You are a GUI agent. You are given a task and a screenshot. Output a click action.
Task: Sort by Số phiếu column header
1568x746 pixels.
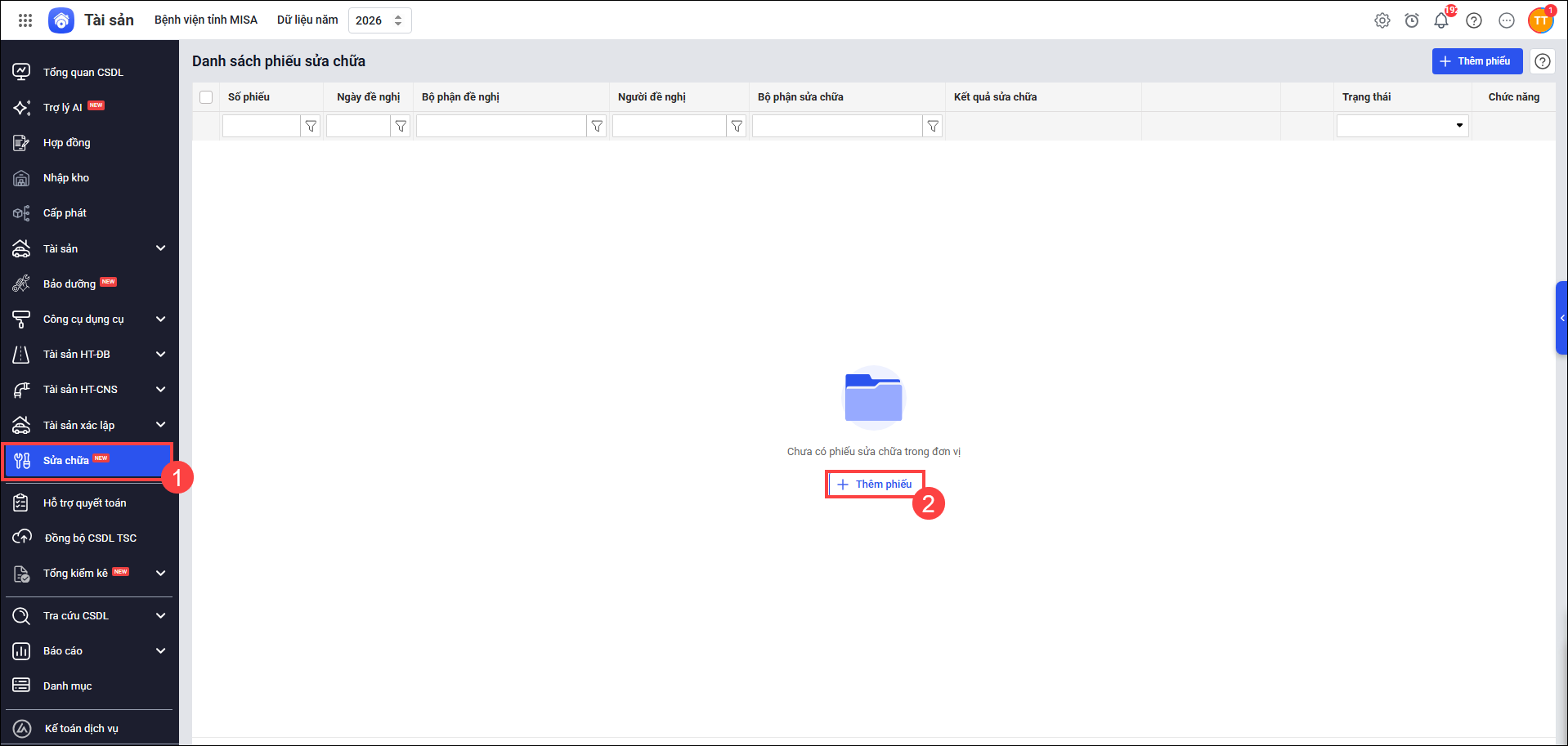click(249, 97)
